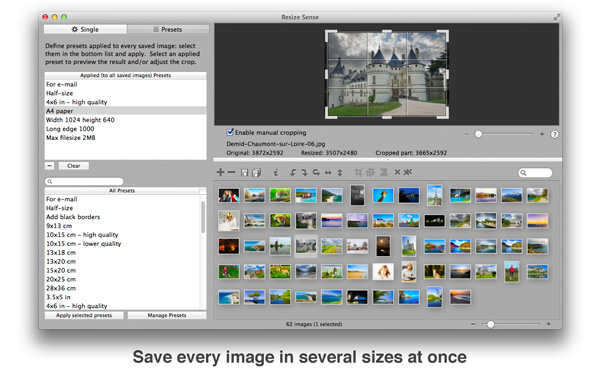The width and height of the screenshot is (600, 375).
Task: Toggle Enable manual cropping checkbox
Action: (230, 132)
